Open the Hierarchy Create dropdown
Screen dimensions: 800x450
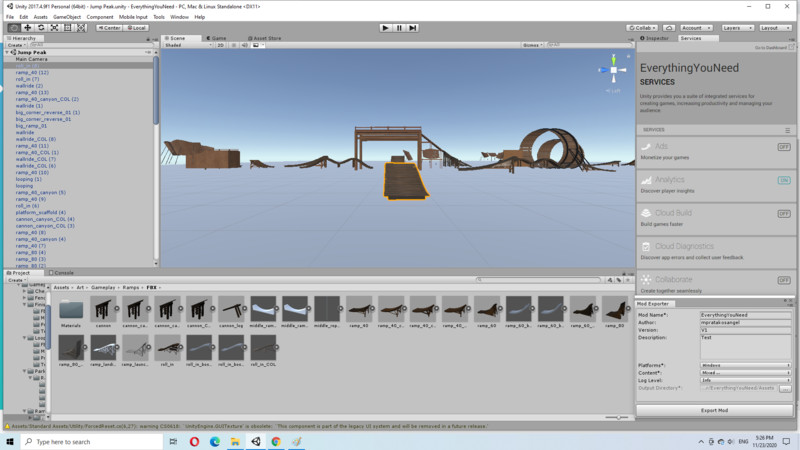(16, 45)
